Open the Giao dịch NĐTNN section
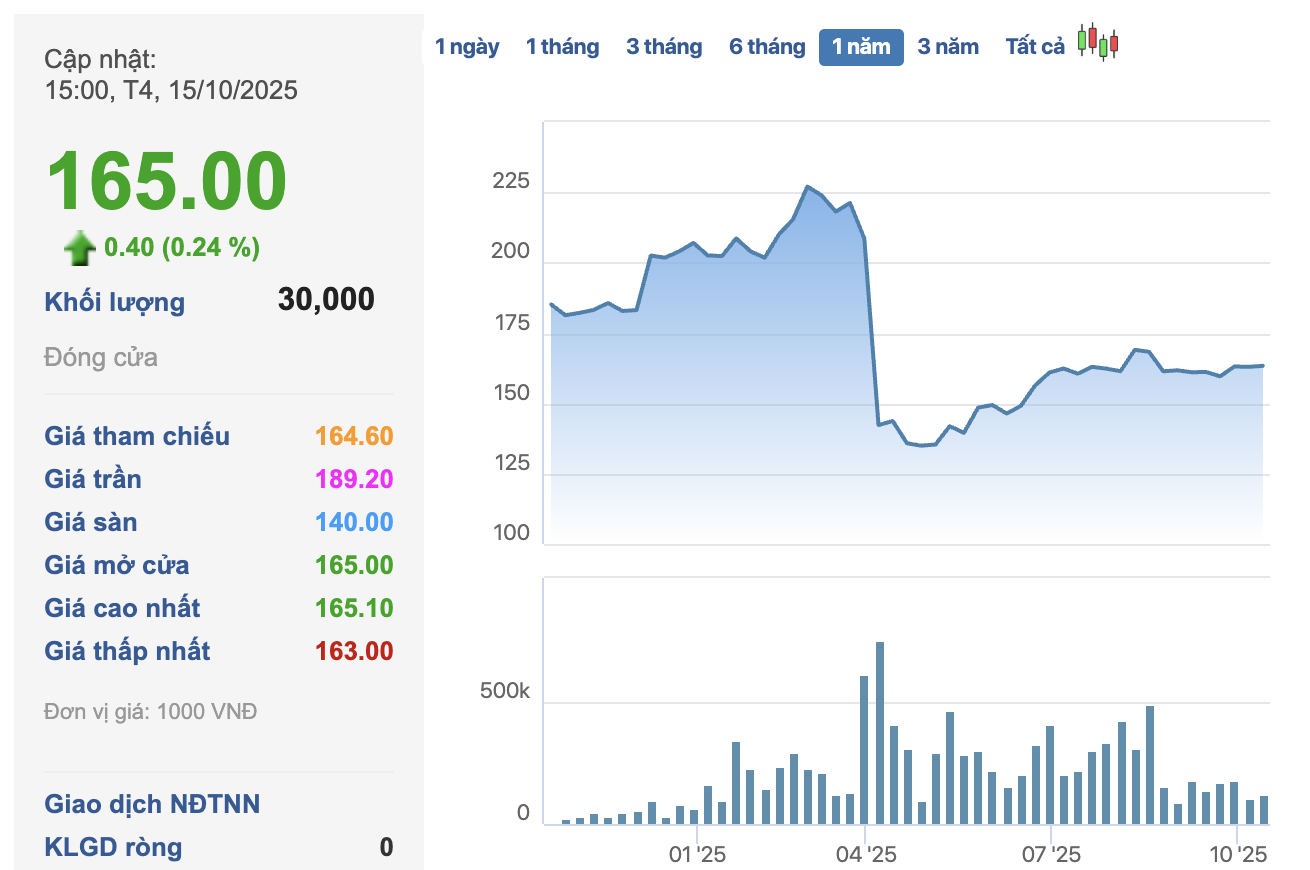1310x870 pixels. (x=152, y=804)
